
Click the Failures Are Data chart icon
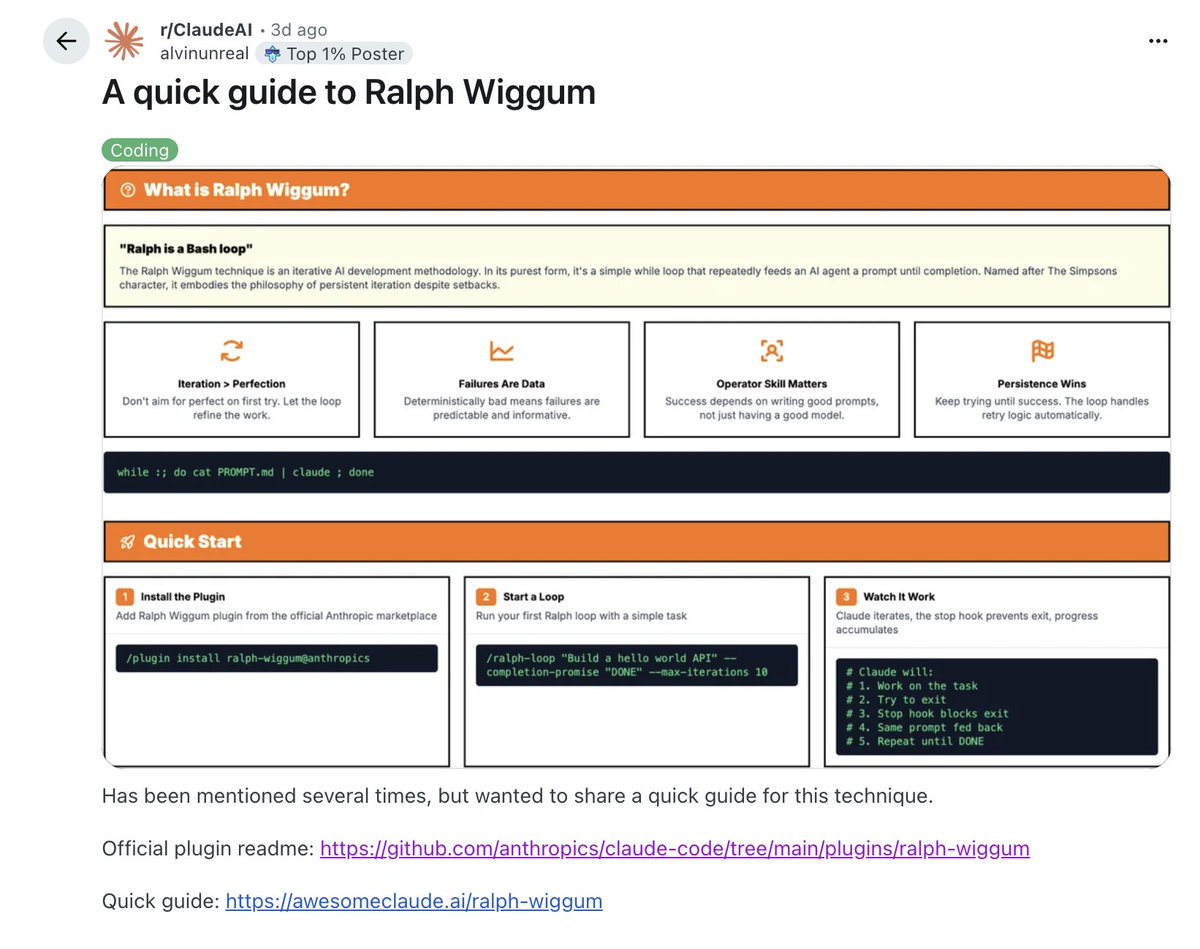(502, 351)
